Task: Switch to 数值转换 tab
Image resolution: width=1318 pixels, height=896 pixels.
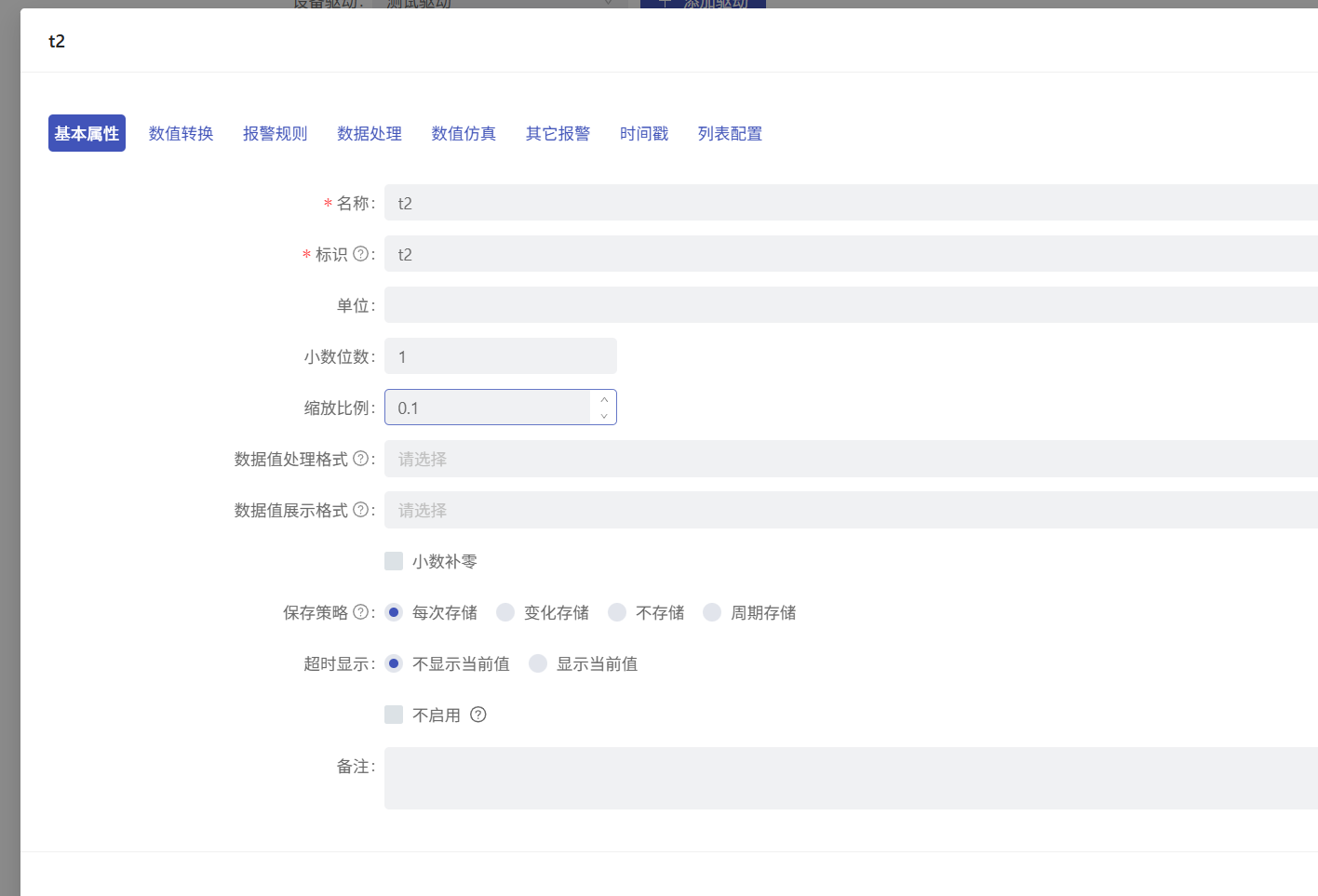Action: point(182,133)
